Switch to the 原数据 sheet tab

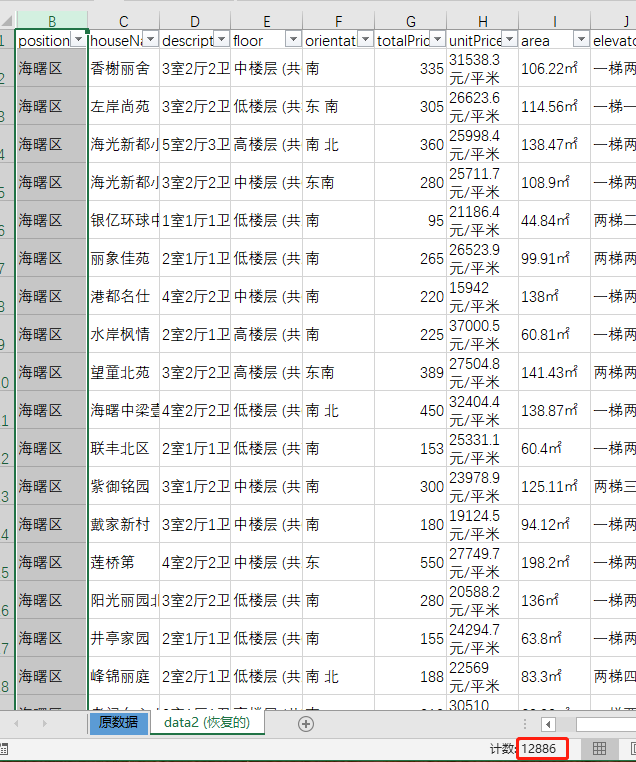[119, 723]
